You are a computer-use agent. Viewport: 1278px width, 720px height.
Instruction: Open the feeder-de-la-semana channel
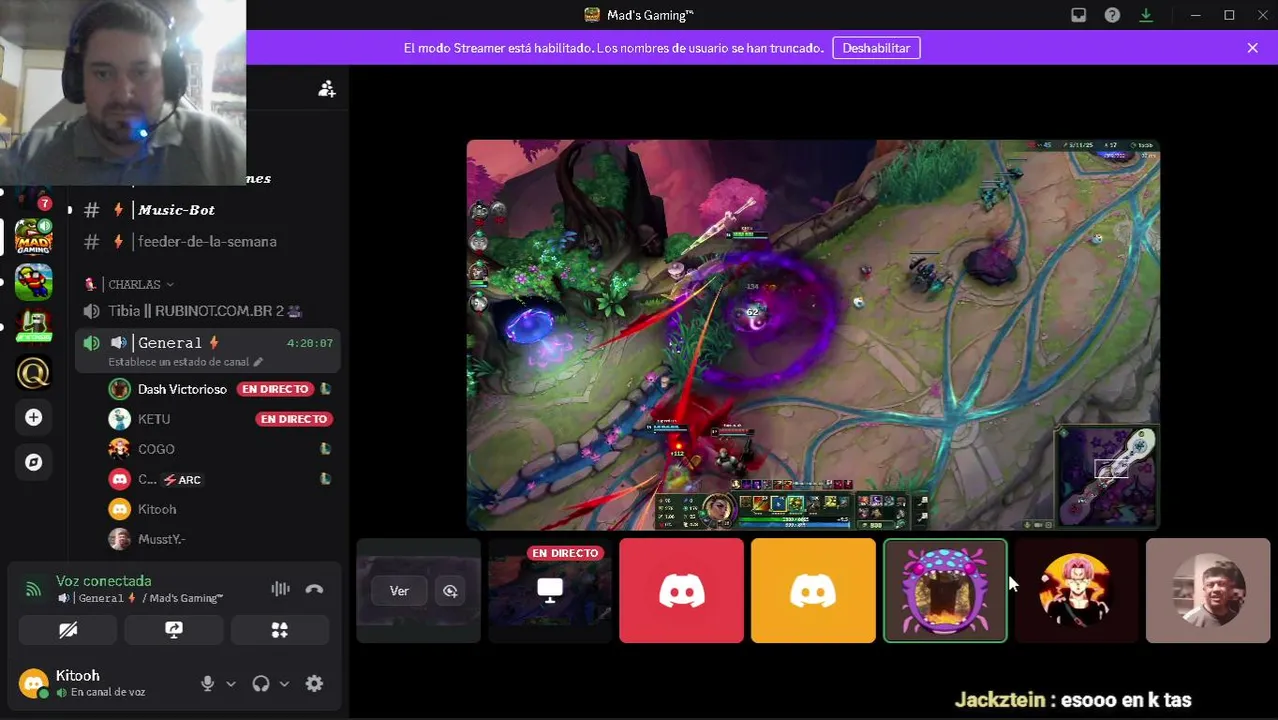point(205,241)
